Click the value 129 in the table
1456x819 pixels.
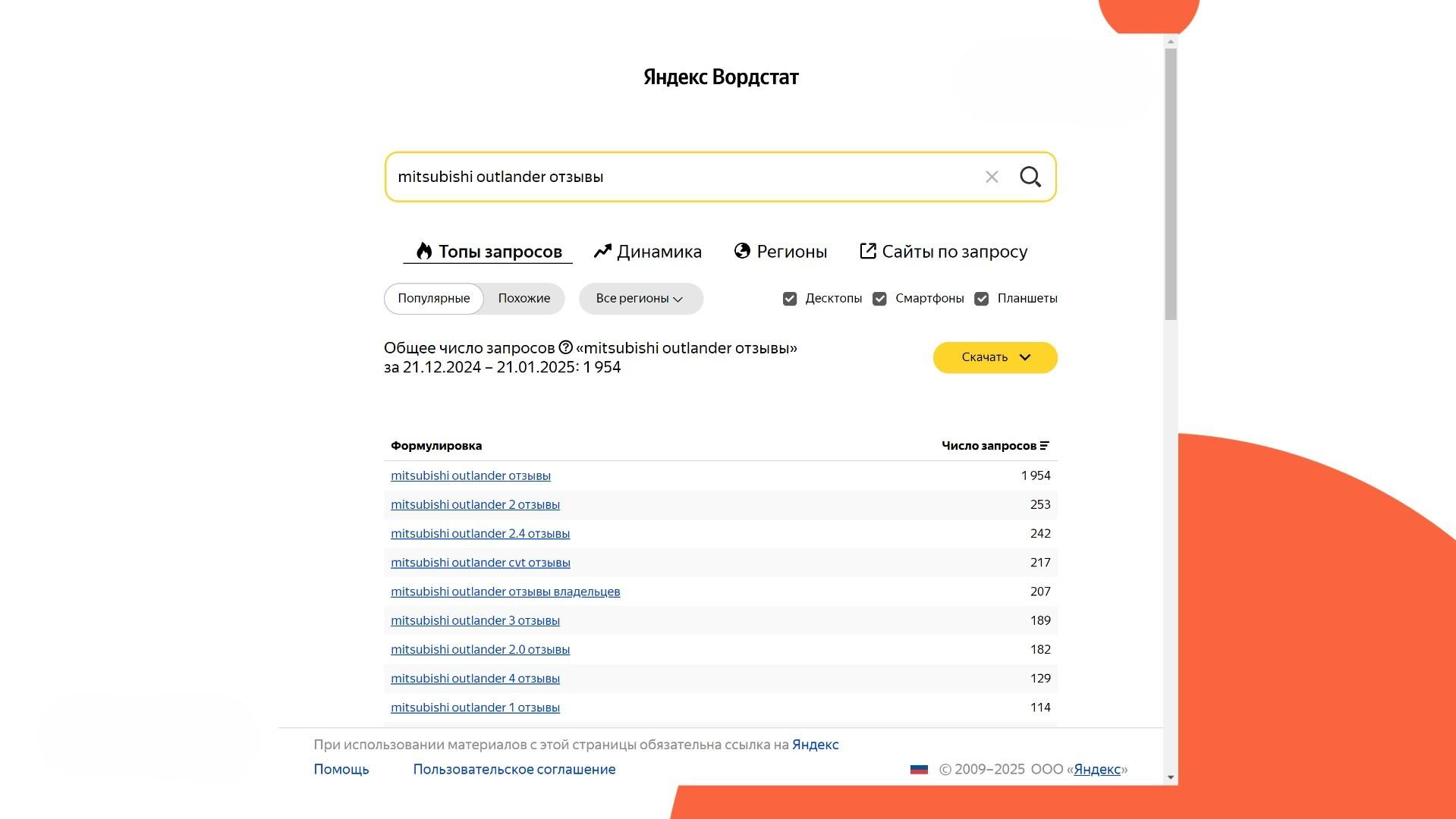coord(1040,679)
